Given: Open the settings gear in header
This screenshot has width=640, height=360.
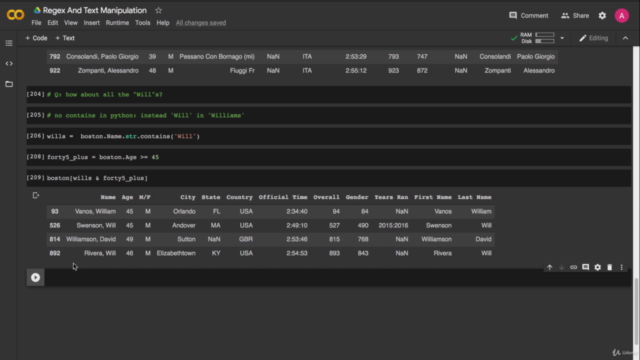Looking at the screenshot, I should point(602,16).
